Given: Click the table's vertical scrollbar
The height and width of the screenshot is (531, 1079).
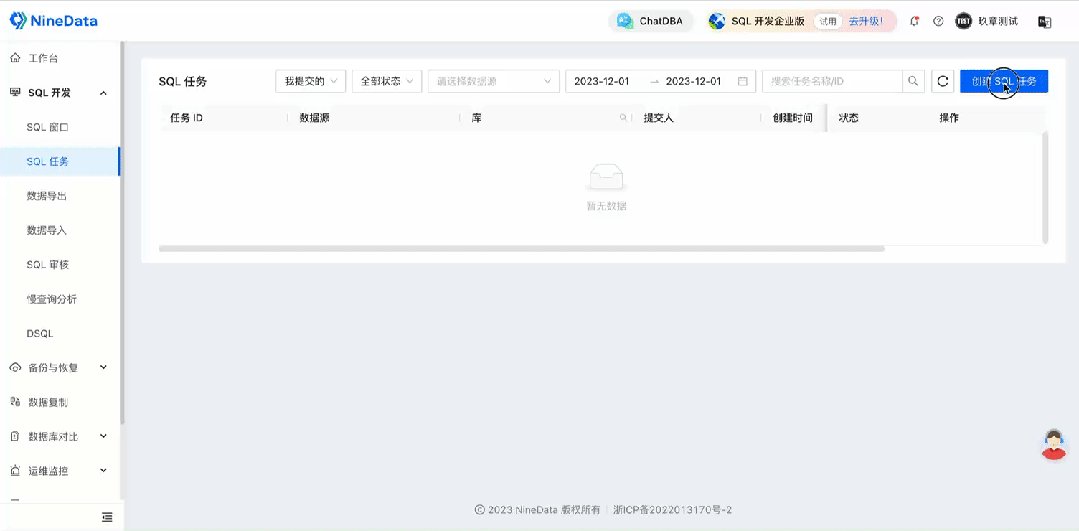Looking at the screenshot, I should pos(1045,187).
